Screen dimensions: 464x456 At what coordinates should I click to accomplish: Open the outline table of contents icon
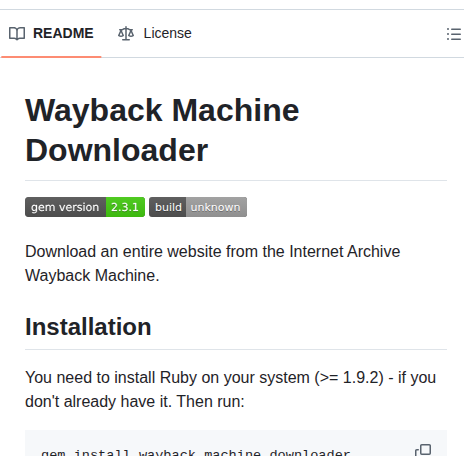point(454,34)
